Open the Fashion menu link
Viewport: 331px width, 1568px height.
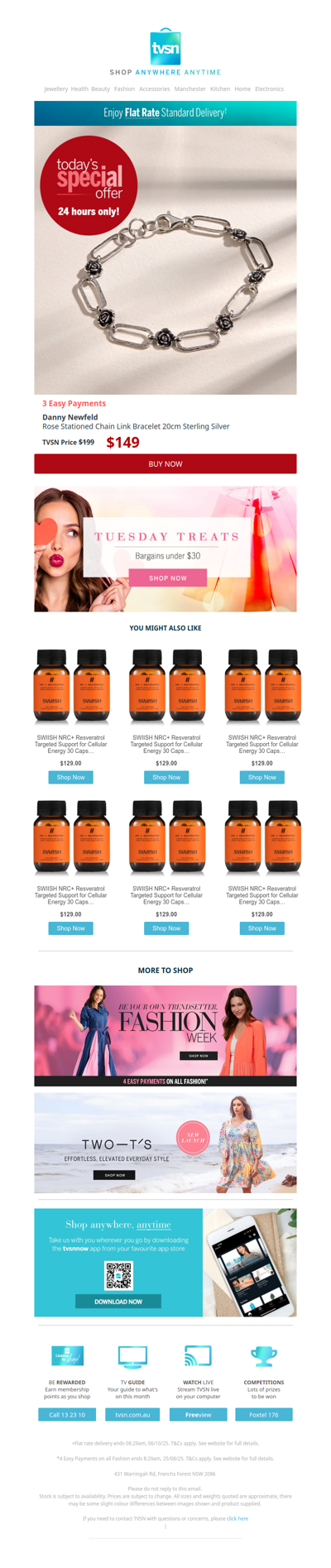[124, 89]
